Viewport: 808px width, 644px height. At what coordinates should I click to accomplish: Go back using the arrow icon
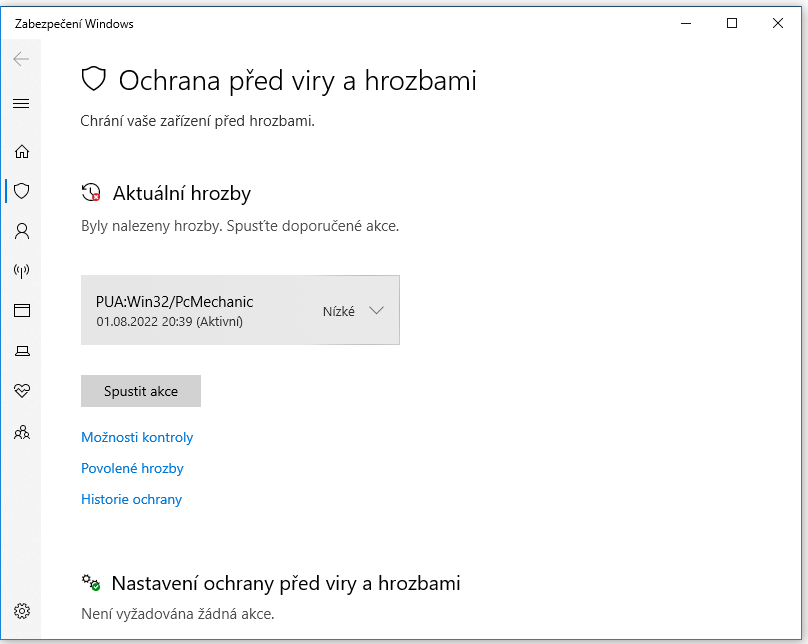(21, 59)
